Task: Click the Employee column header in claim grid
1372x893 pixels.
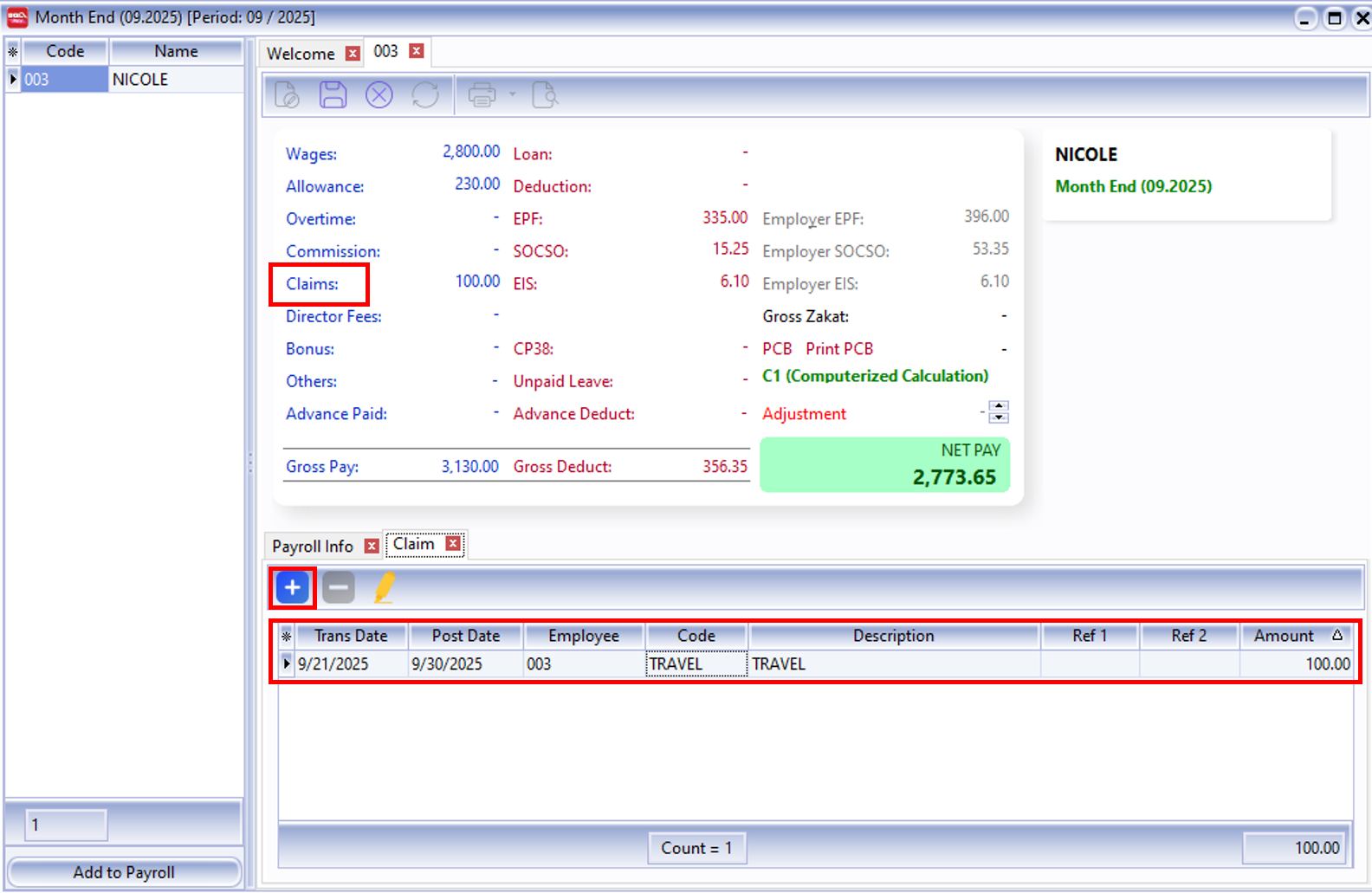Action: click(x=584, y=636)
